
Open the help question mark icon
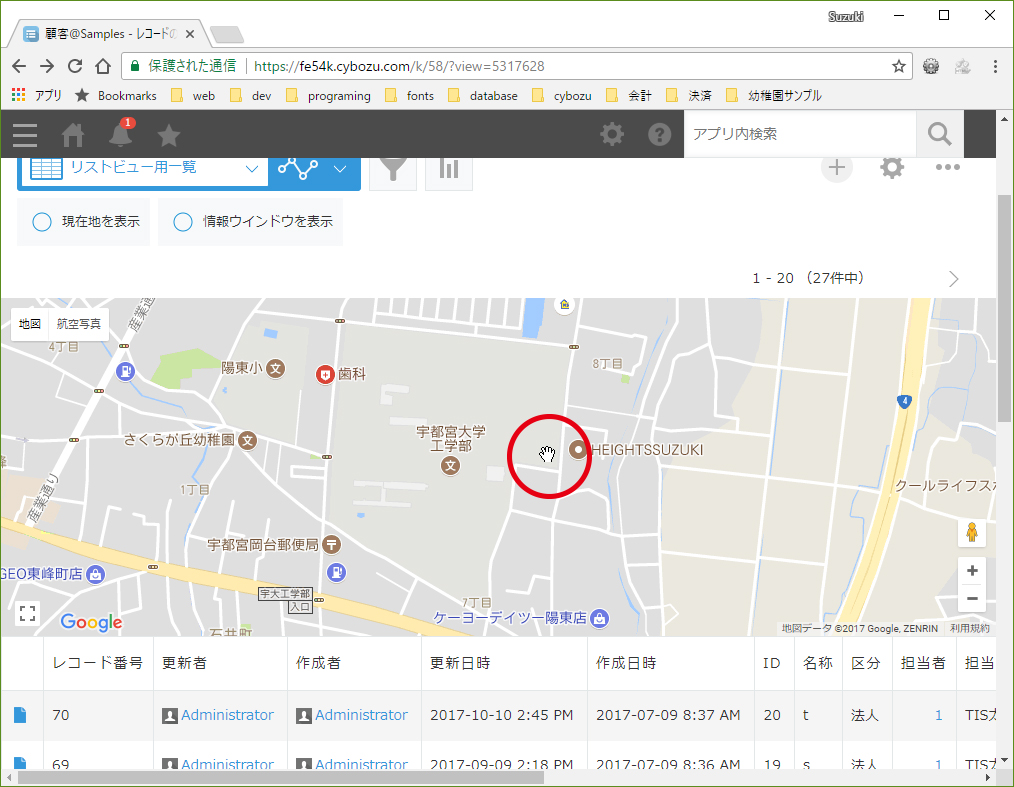(660, 135)
